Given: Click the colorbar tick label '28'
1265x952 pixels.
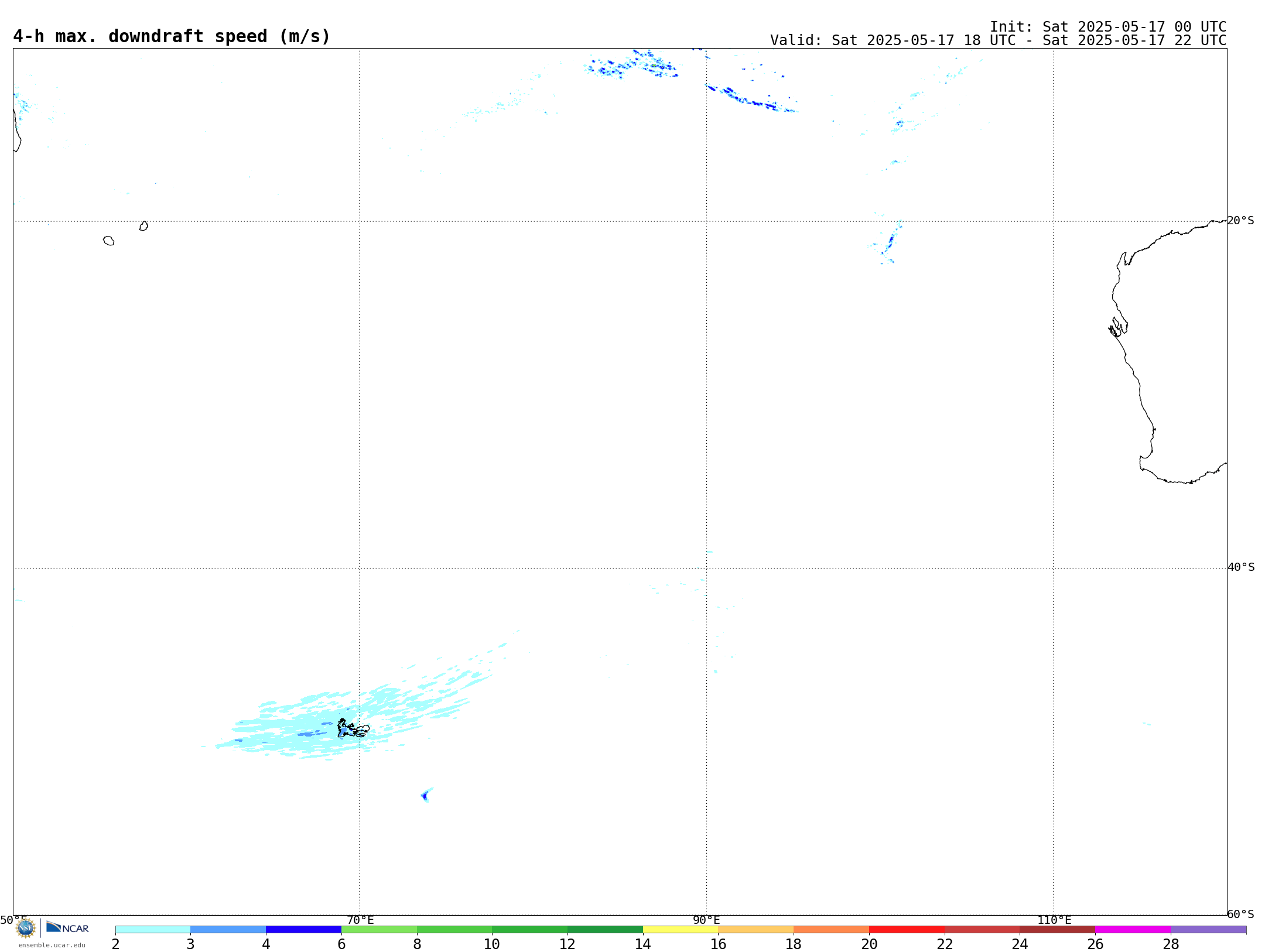Looking at the screenshot, I should click(1171, 944).
